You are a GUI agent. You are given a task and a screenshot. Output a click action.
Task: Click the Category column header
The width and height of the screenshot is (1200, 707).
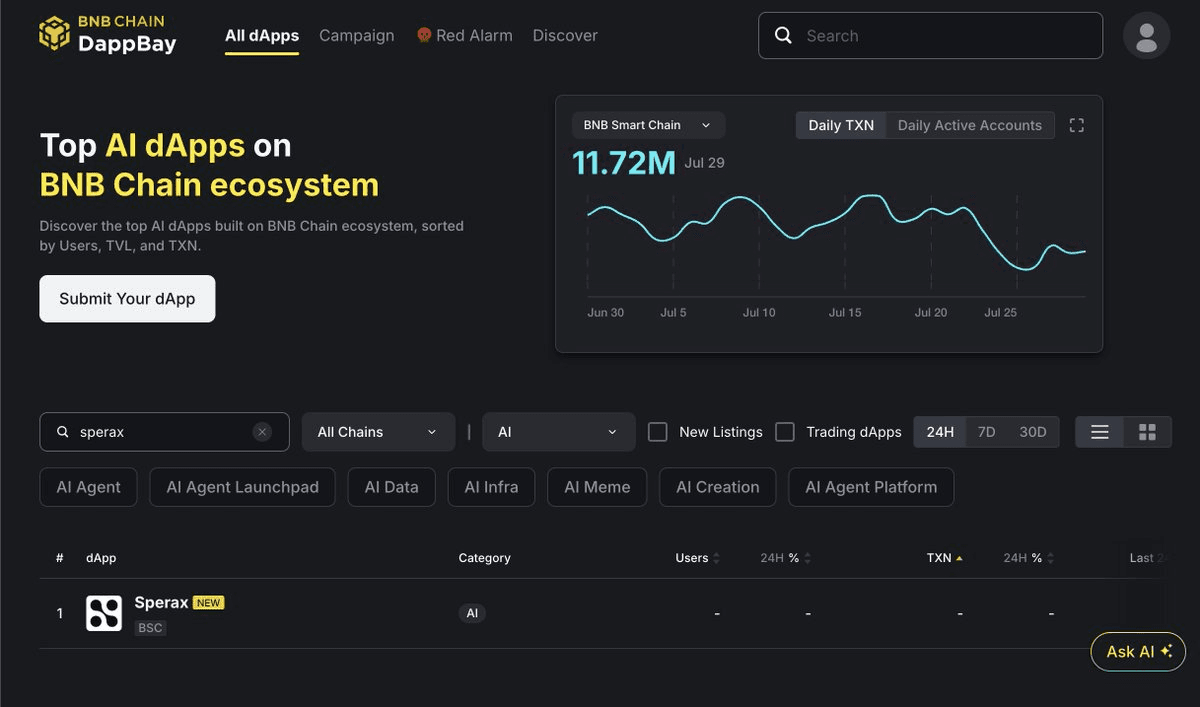484,558
